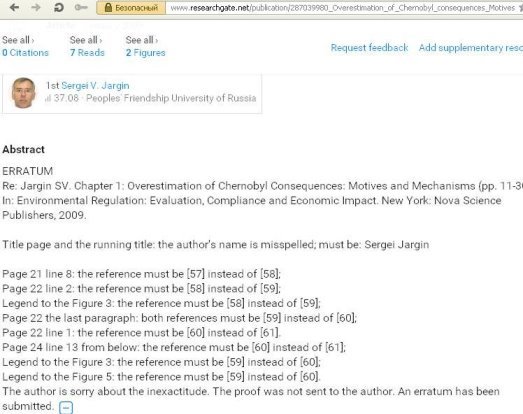Open the 7 Reads link
The width and height of the screenshot is (523, 414).
(x=87, y=53)
